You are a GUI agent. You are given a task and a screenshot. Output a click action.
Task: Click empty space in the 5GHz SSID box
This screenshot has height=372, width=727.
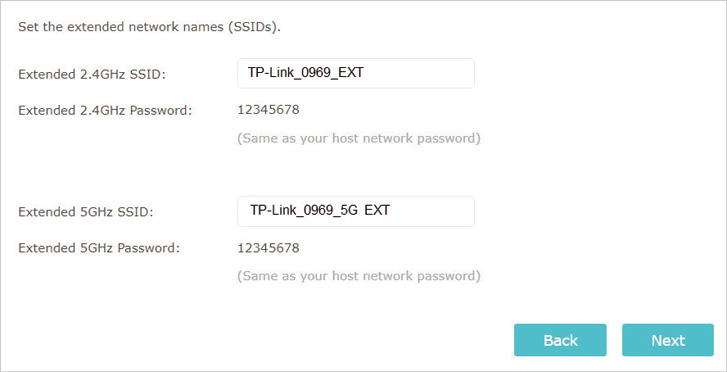click(431, 211)
